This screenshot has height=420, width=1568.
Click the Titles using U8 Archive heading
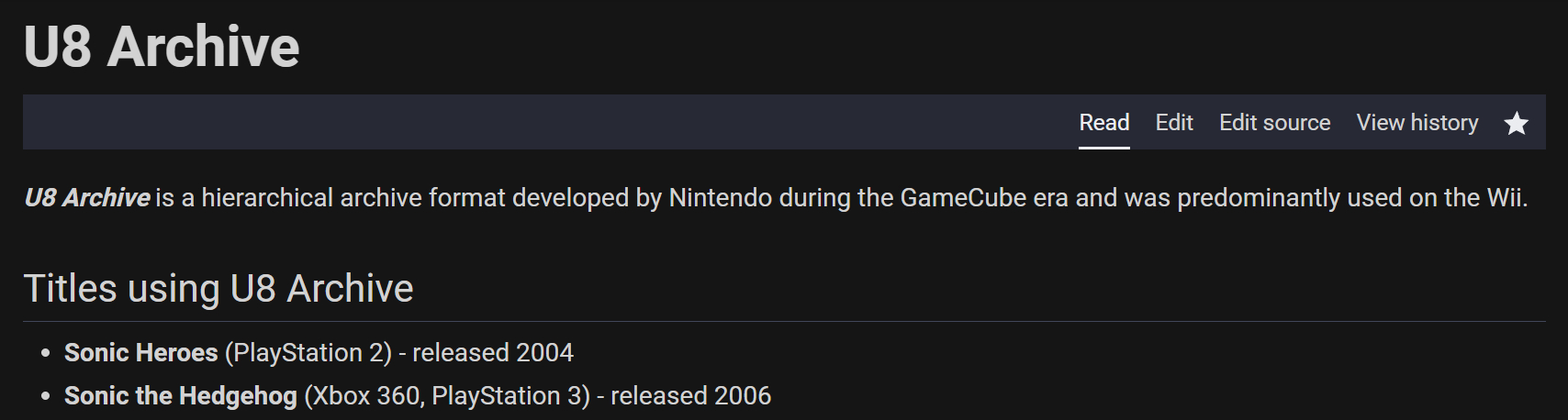pyautogui.click(x=218, y=289)
